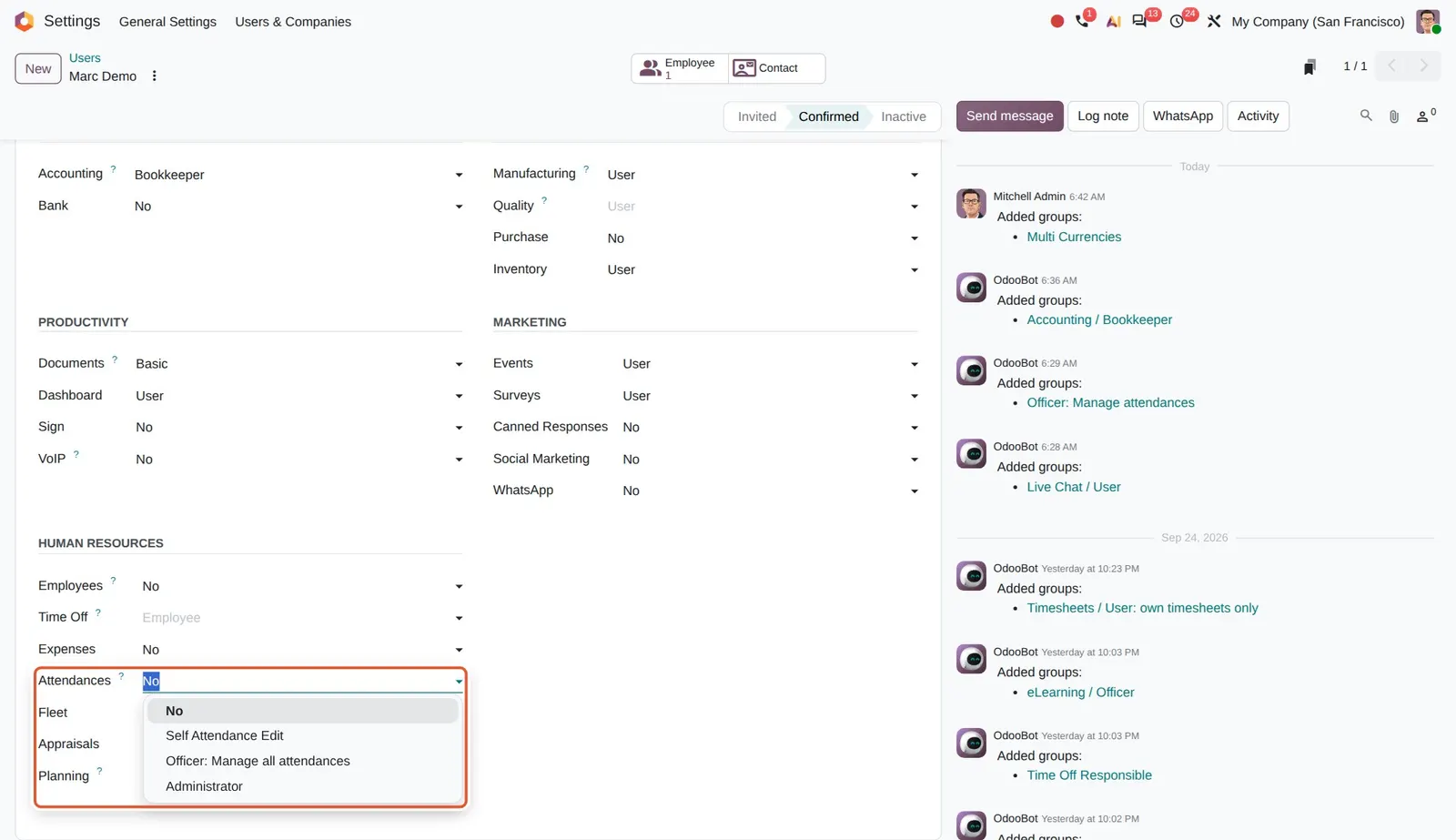Viewport: 1456px width, 840px height.
Task: Click Employees field help question mark
Action: click(x=113, y=581)
